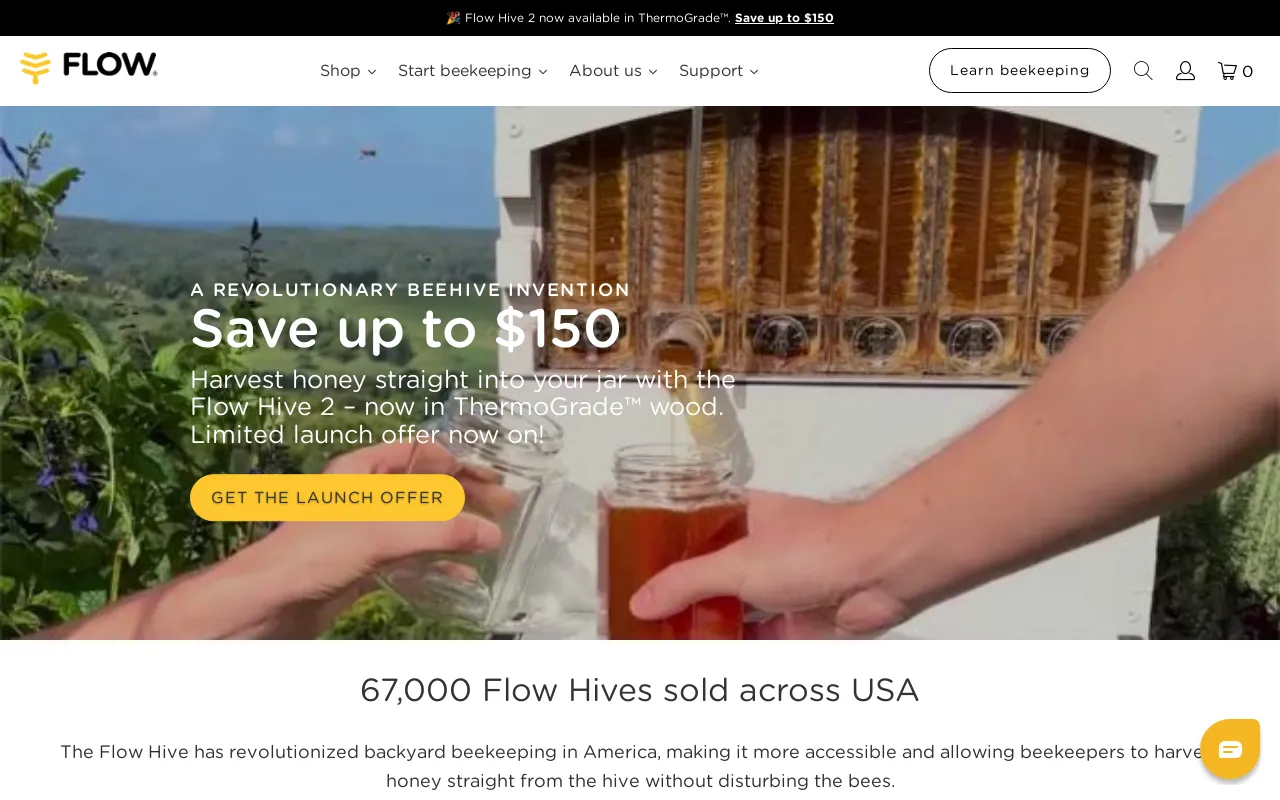Image resolution: width=1280 pixels, height=800 pixels.
Task: Click the Get the Launch Offer button
Action: pos(327,498)
